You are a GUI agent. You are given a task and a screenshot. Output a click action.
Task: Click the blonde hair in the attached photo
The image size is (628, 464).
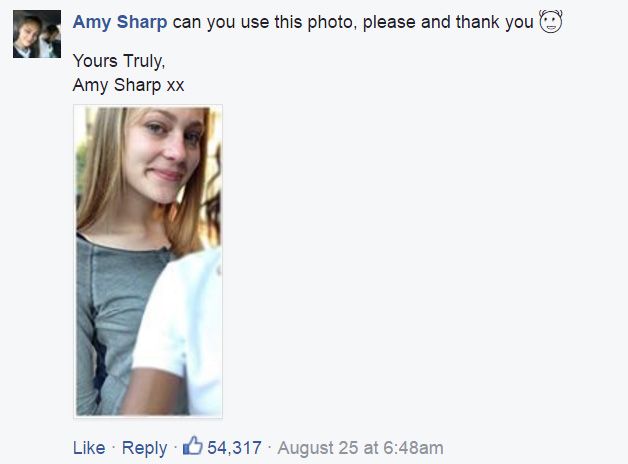point(102,168)
